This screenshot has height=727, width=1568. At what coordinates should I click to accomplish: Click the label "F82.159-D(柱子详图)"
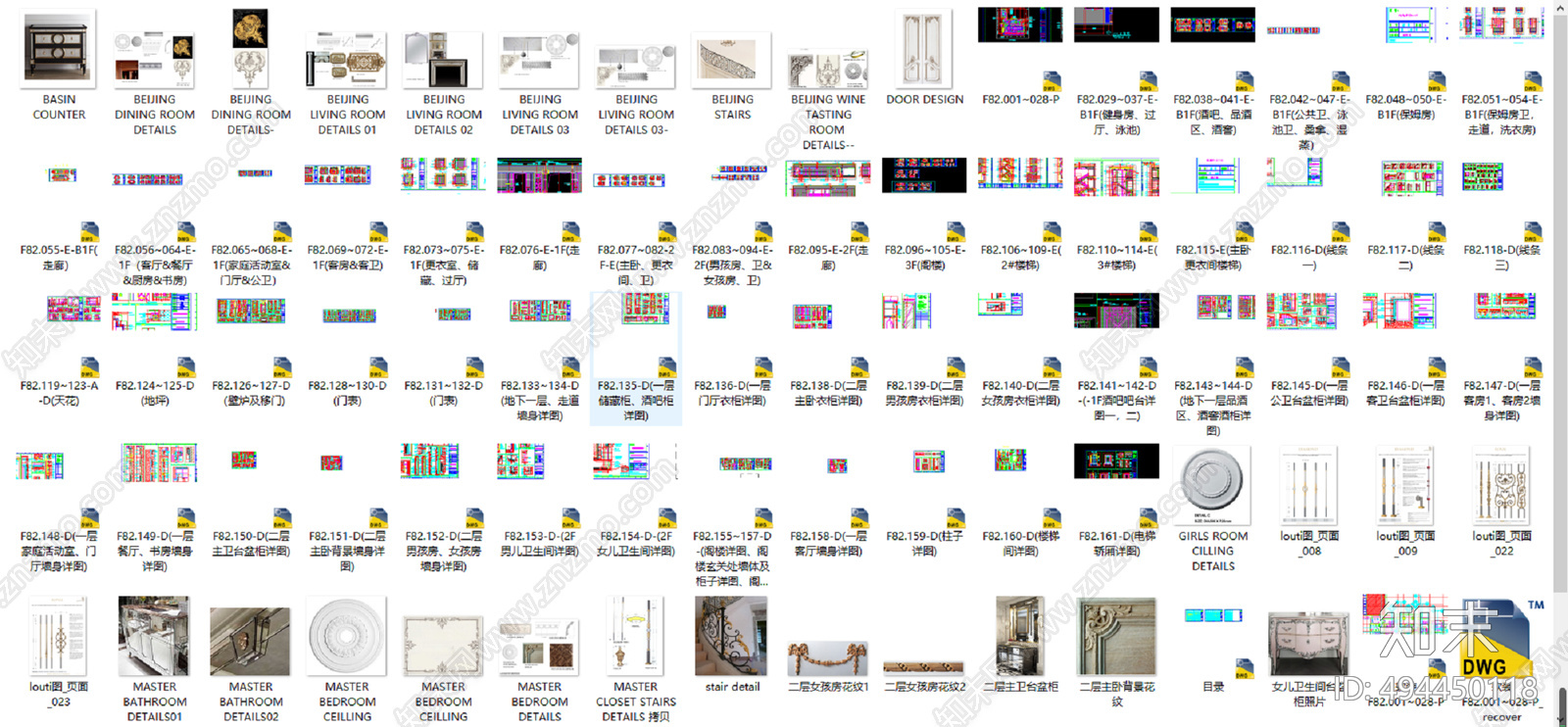tap(924, 544)
